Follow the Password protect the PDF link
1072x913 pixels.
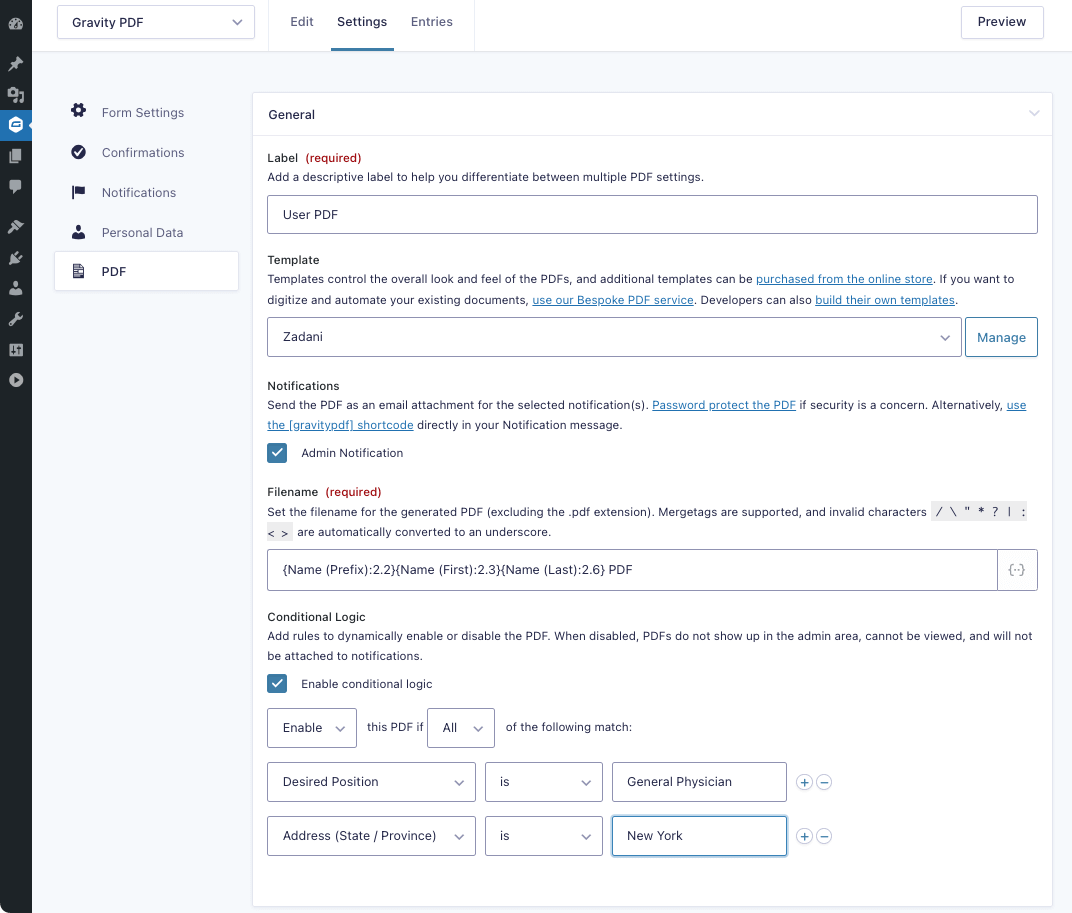[x=724, y=405]
